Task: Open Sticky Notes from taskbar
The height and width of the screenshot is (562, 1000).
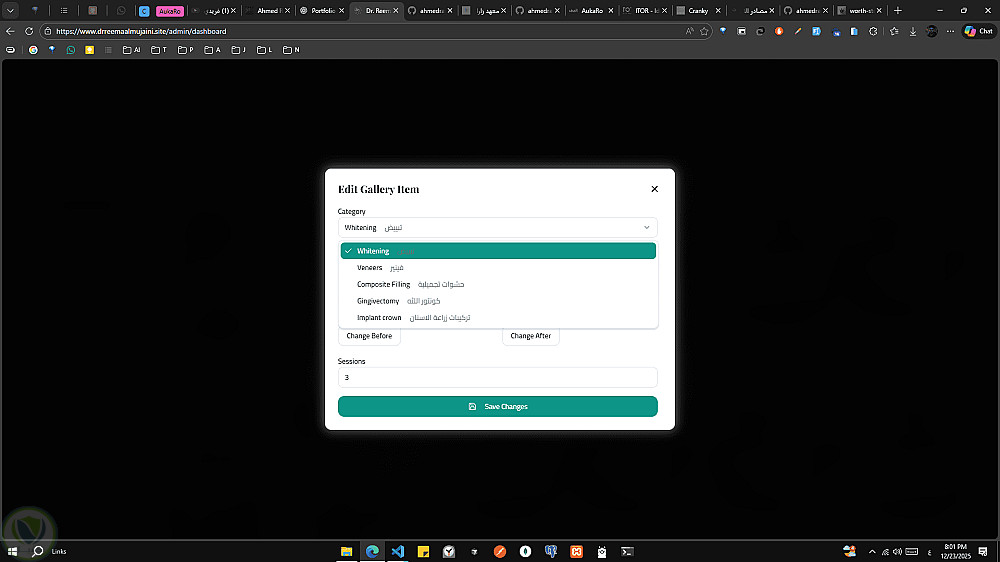Action: [423, 551]
